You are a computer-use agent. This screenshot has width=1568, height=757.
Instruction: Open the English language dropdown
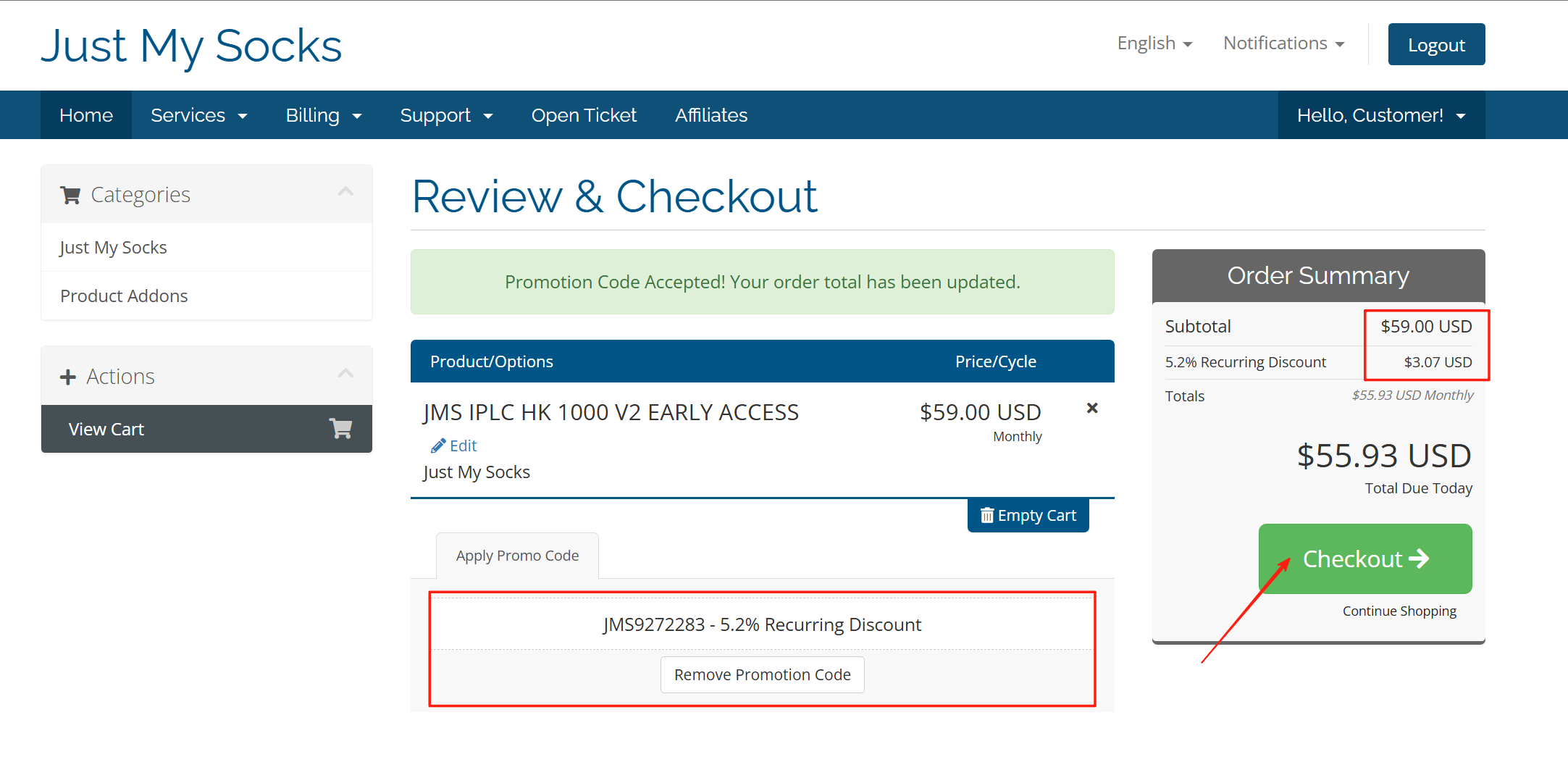[1154, 43]
